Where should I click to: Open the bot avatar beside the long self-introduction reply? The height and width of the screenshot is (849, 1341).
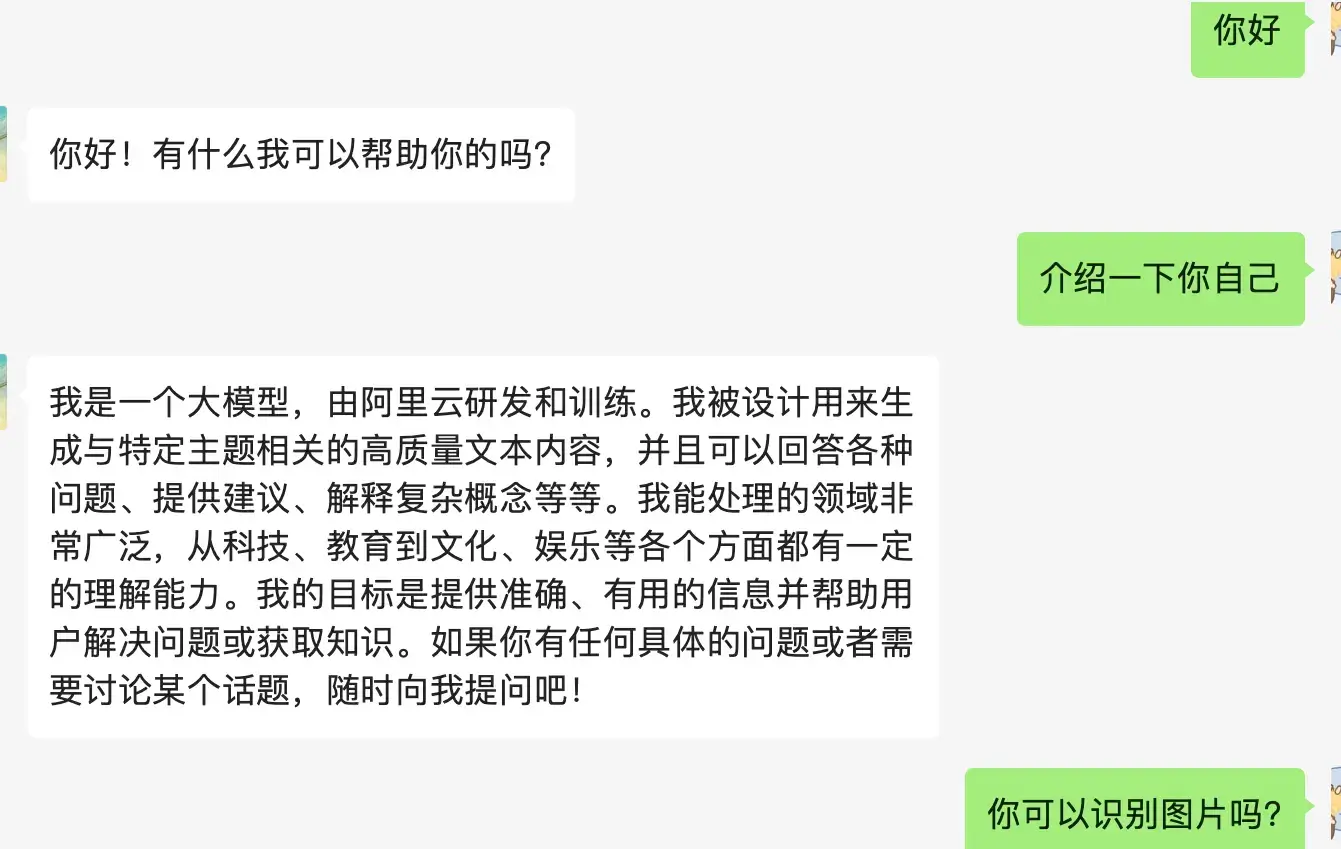(x=3, y=392)
